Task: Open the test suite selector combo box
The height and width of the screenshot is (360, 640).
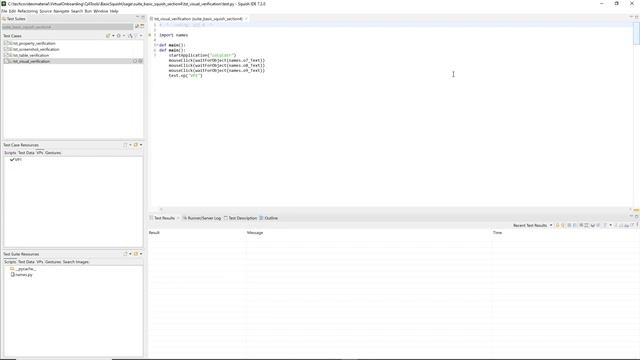Action: (x=68, y=27)
